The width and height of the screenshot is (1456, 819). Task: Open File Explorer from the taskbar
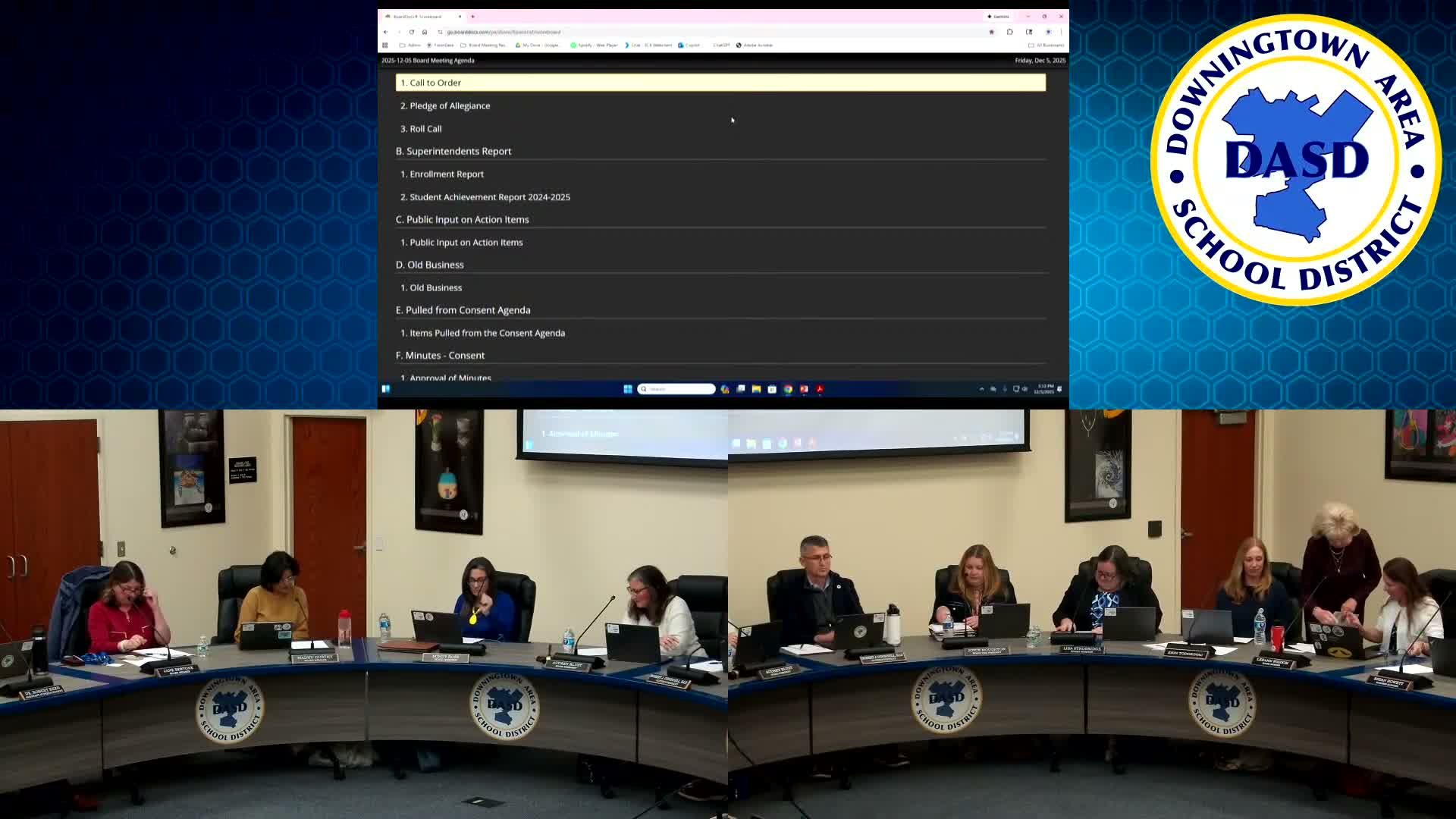757,389
